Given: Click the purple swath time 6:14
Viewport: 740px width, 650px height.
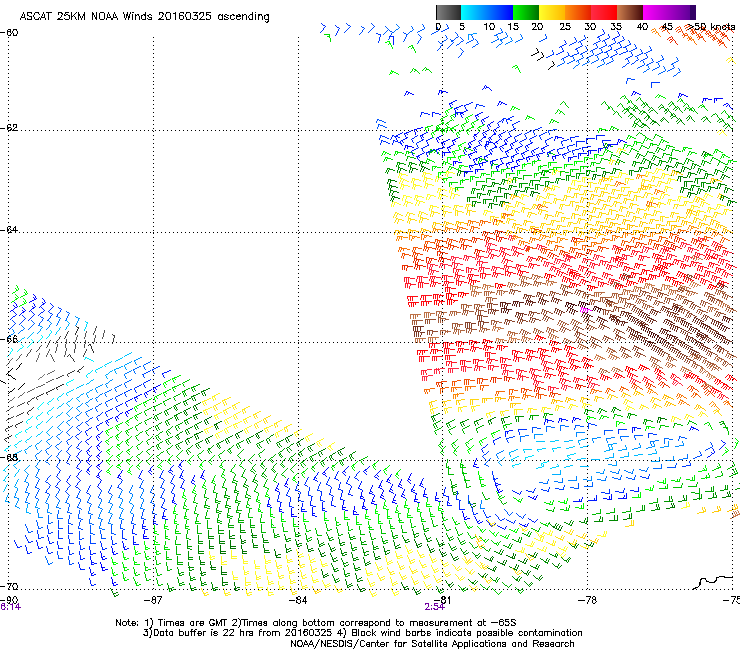Looking at the screenshot, I should click(10, 607).
